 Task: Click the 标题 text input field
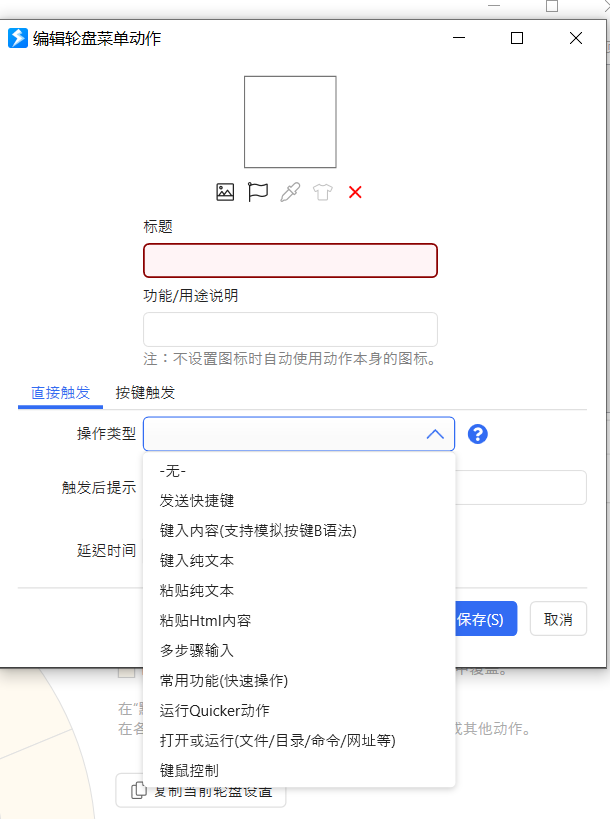(x=290, y=261)
